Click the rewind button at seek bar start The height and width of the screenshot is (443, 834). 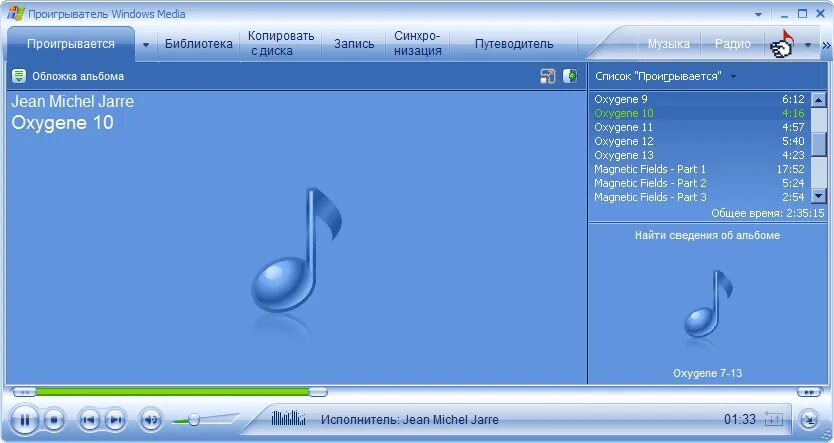coord(24,392)
